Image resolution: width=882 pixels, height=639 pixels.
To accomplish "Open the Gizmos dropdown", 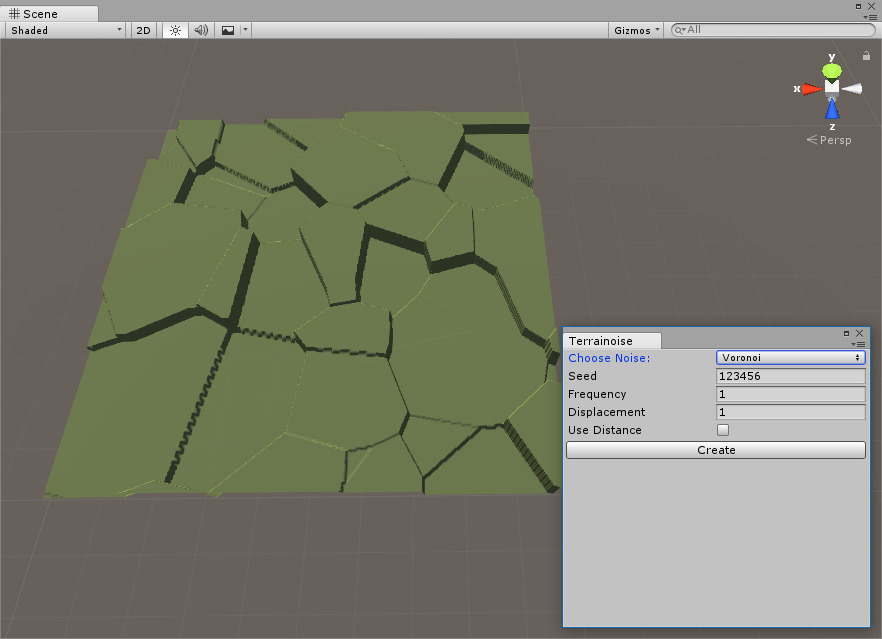I will (x=635, y=30).
